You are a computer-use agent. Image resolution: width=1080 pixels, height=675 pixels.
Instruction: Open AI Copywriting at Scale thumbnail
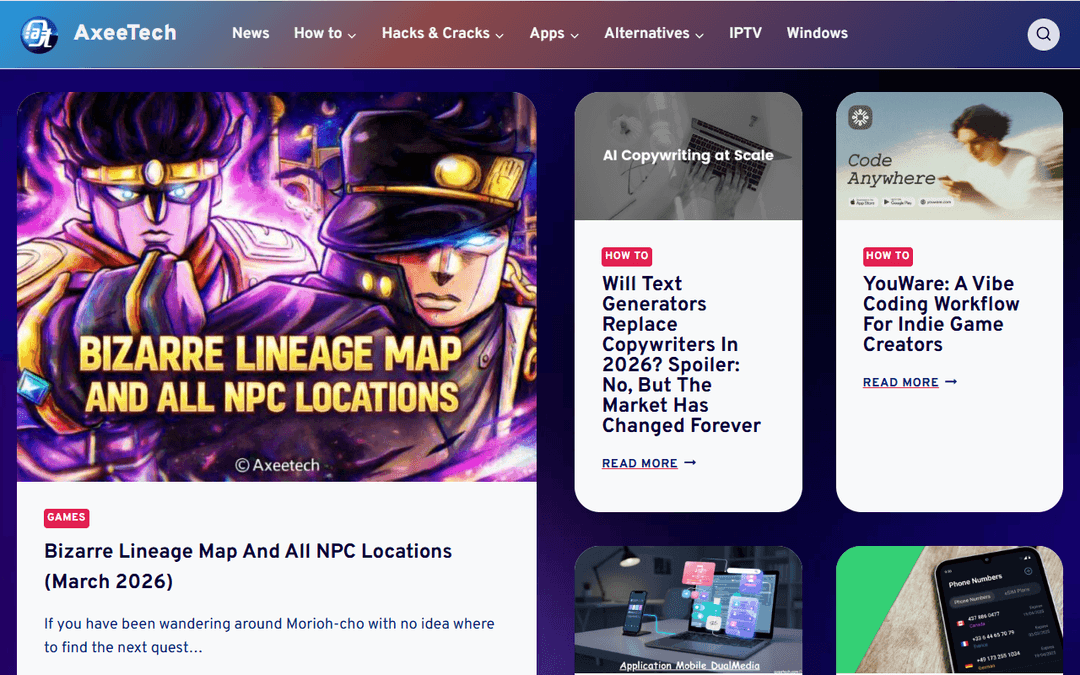(x=688, y=156)
